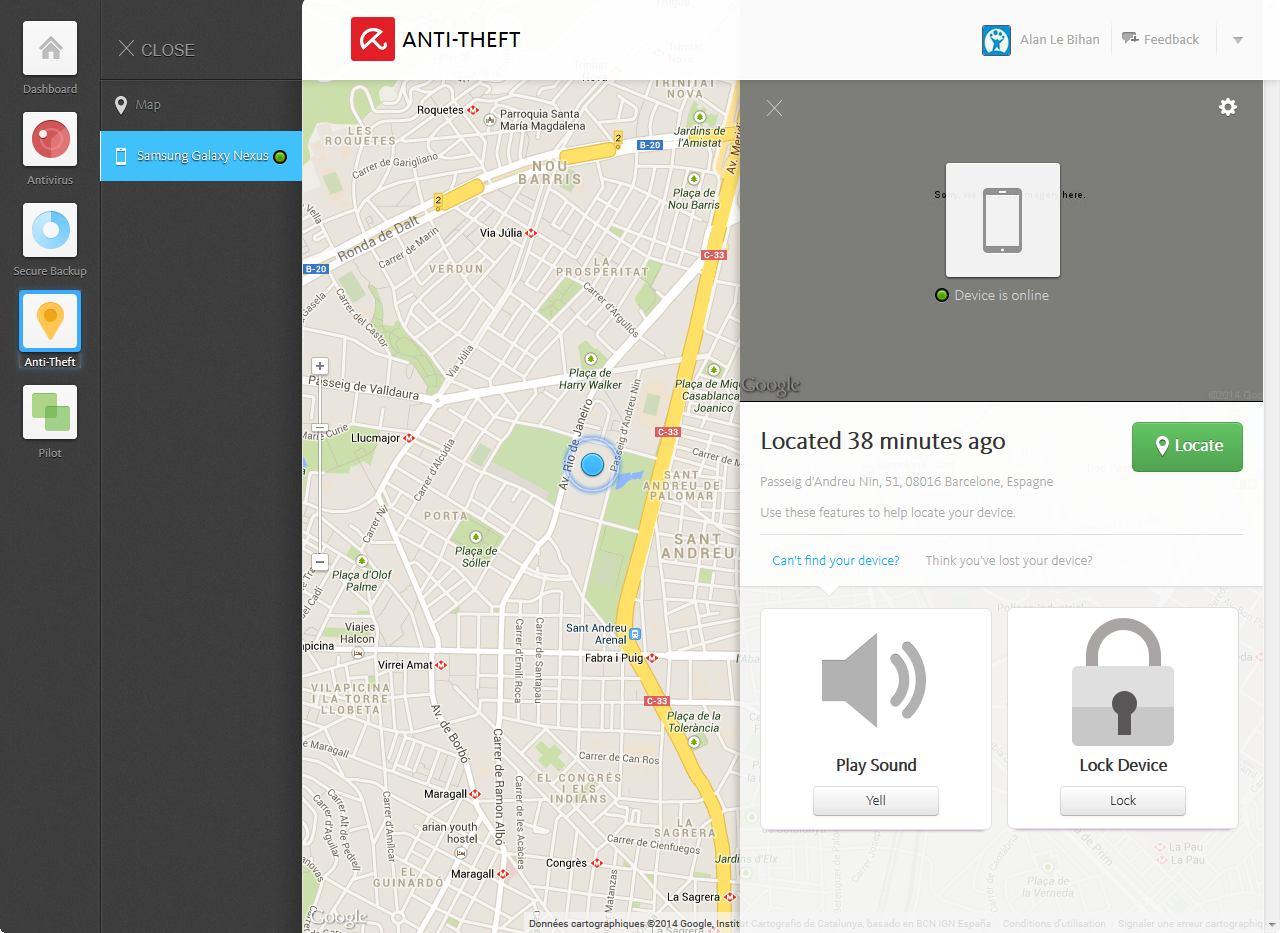1280x933 pixels.
Task: Open device settings gear icon
Action: click(1228, 107)
